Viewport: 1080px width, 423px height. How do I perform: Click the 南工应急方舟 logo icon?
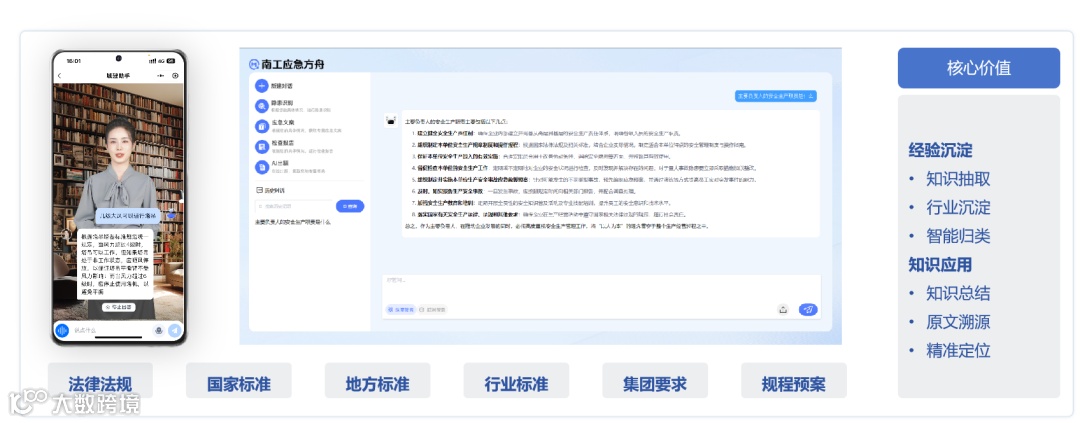click(254, 65)
